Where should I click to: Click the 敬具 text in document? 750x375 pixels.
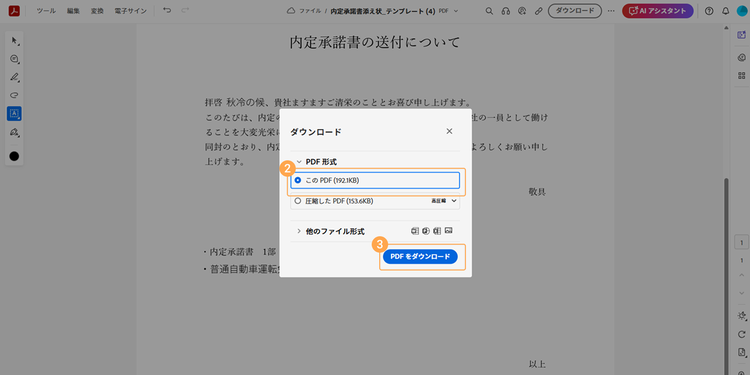[x=537, y=192]
